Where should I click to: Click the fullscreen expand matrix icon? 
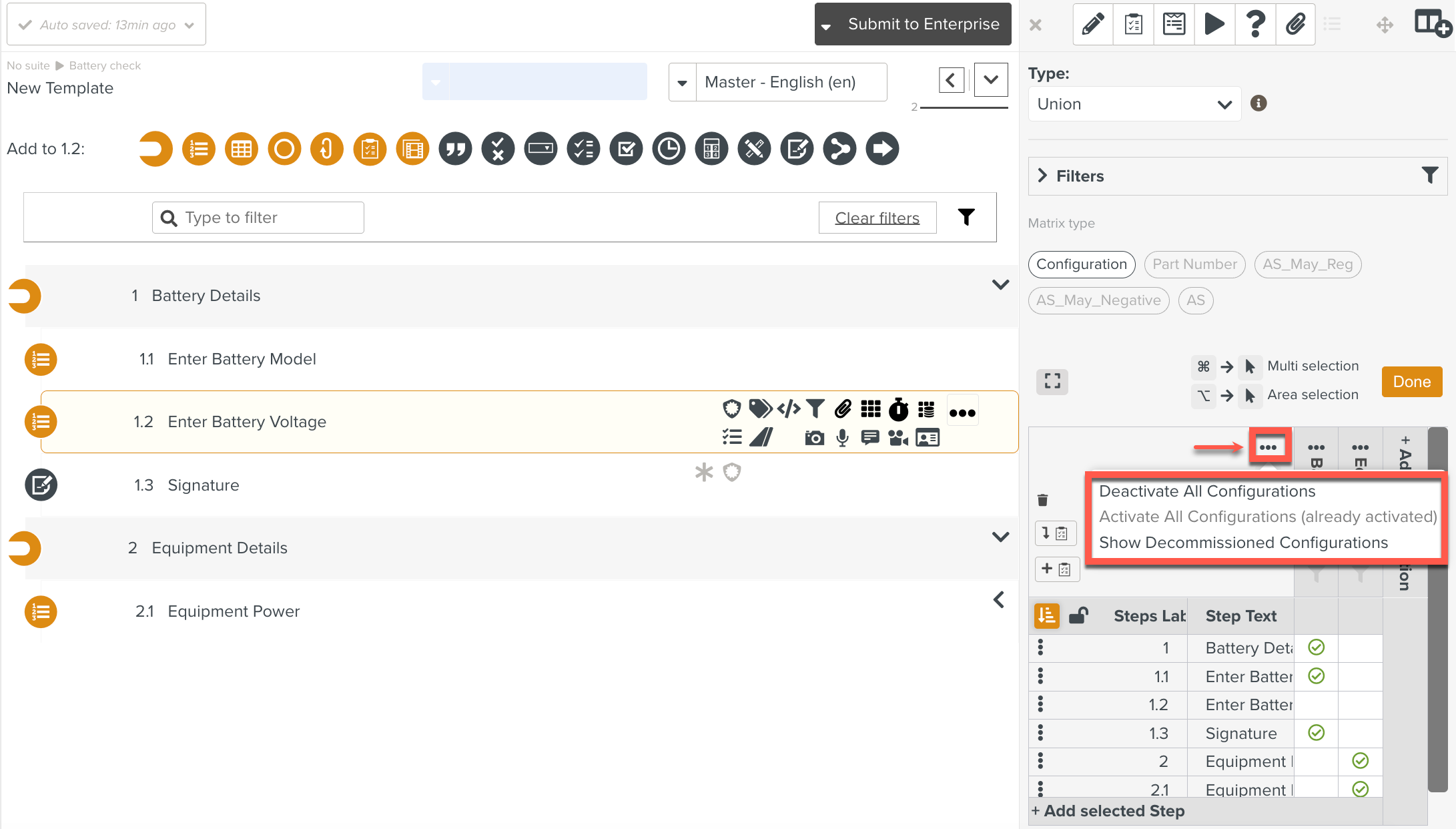[1052, 382]
